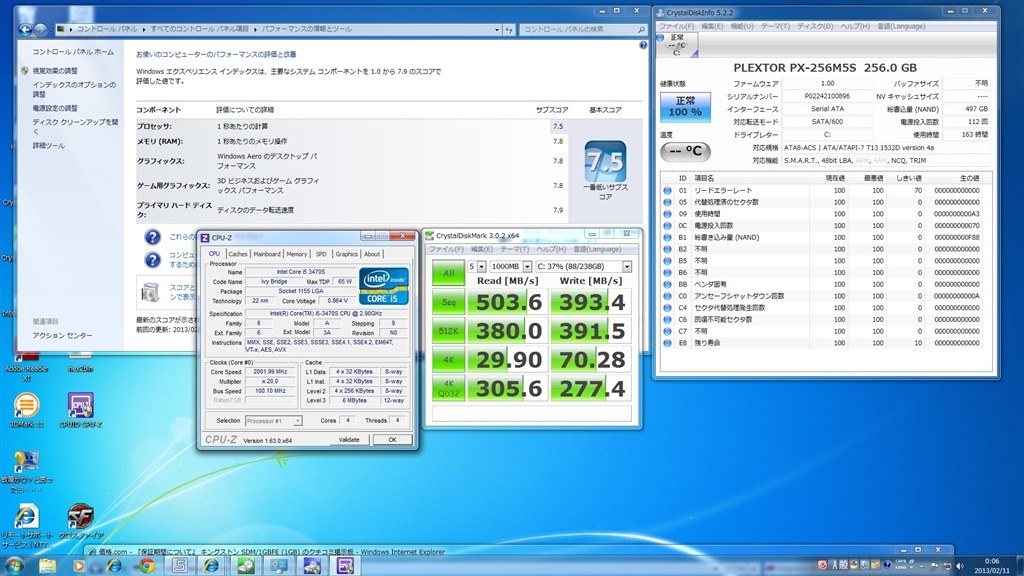Click the Validate button in CPU-Z
Screen dimensions: 1024x576
coord(349,440)
